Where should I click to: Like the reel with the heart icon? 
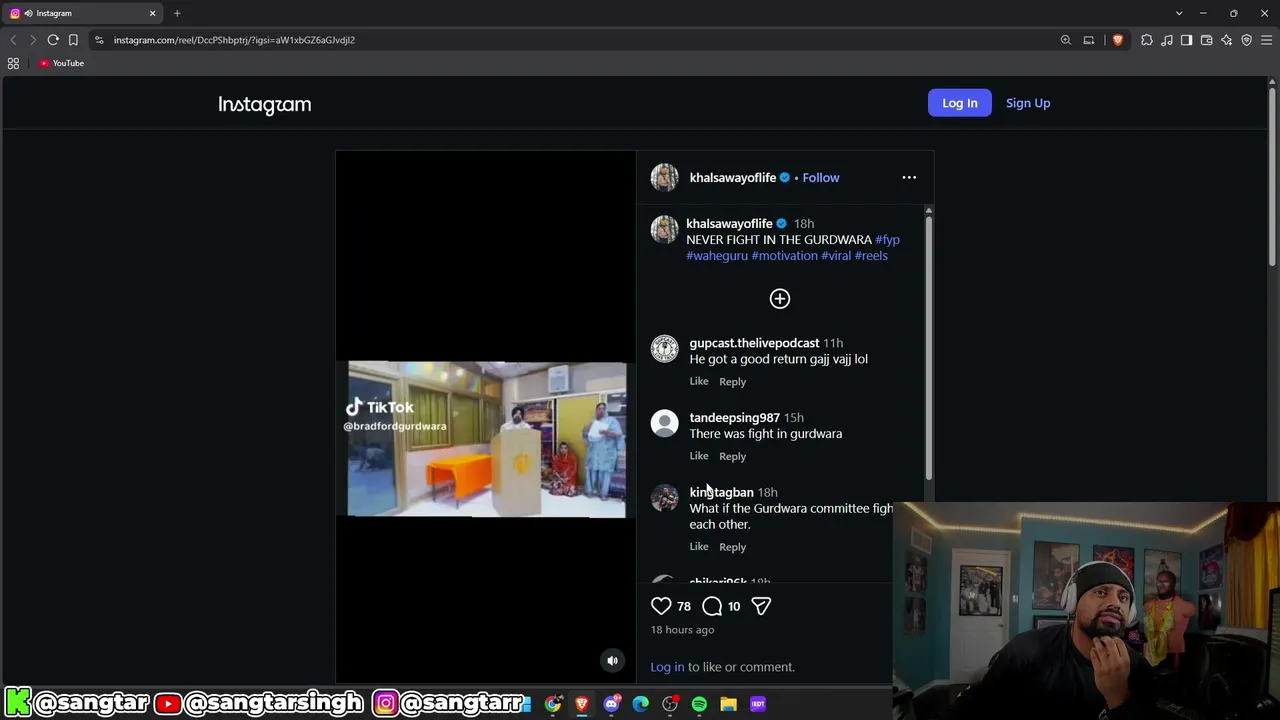pos(661,606)
